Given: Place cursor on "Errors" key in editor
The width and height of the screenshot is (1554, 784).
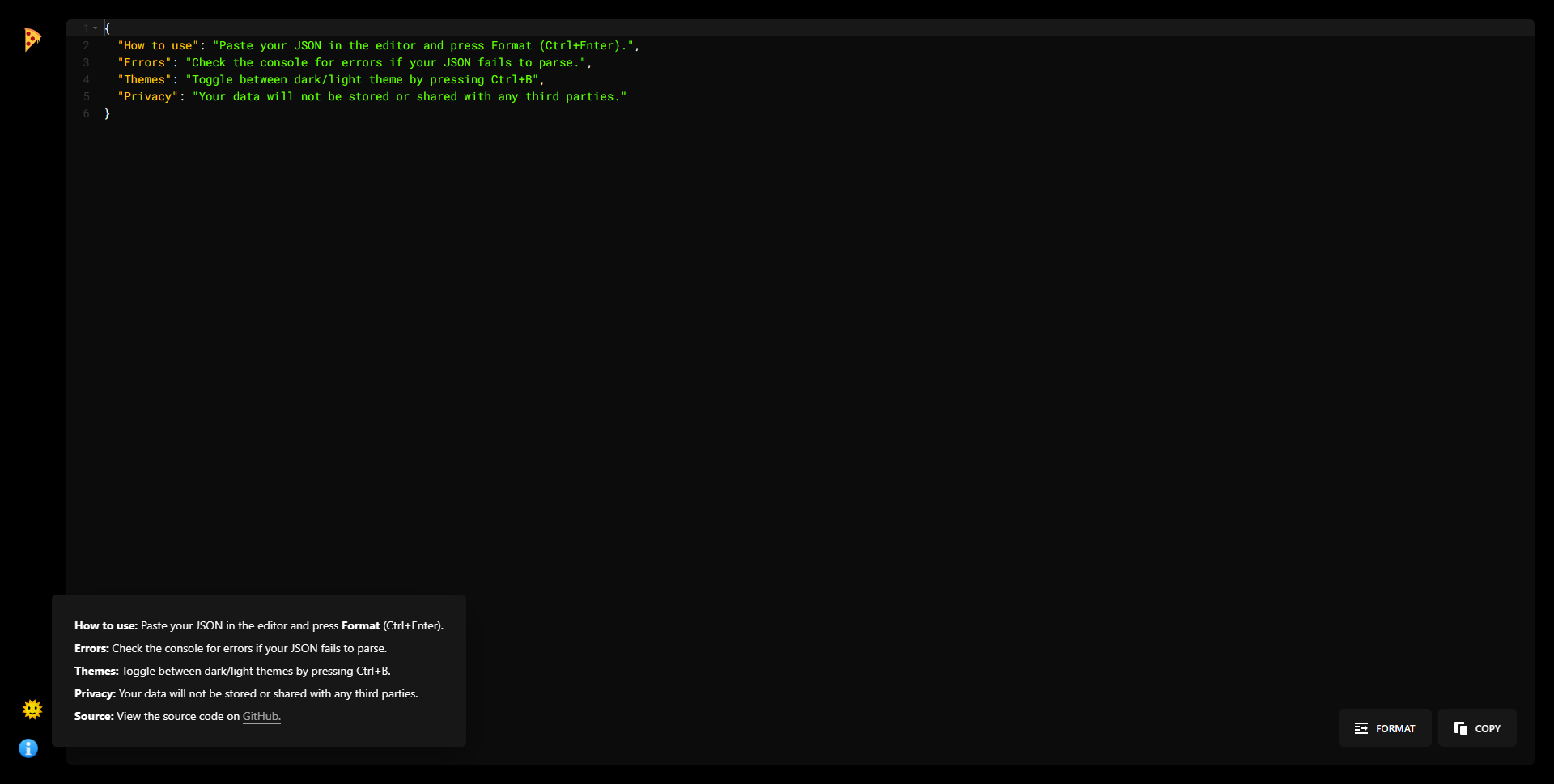Looking at the screenshot, I should click(x=145, y=62).
